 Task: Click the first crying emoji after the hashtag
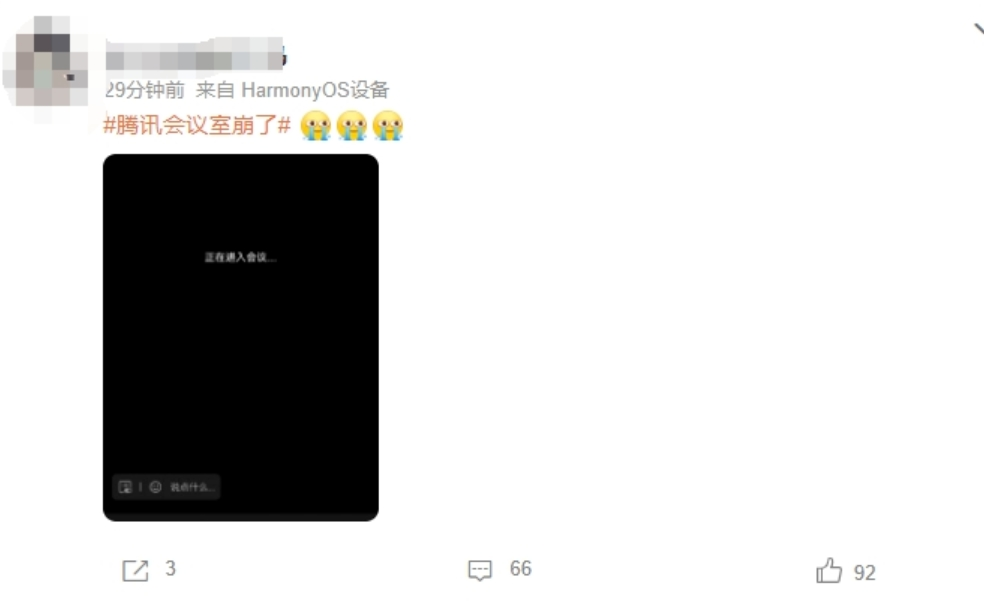(316, 125)
